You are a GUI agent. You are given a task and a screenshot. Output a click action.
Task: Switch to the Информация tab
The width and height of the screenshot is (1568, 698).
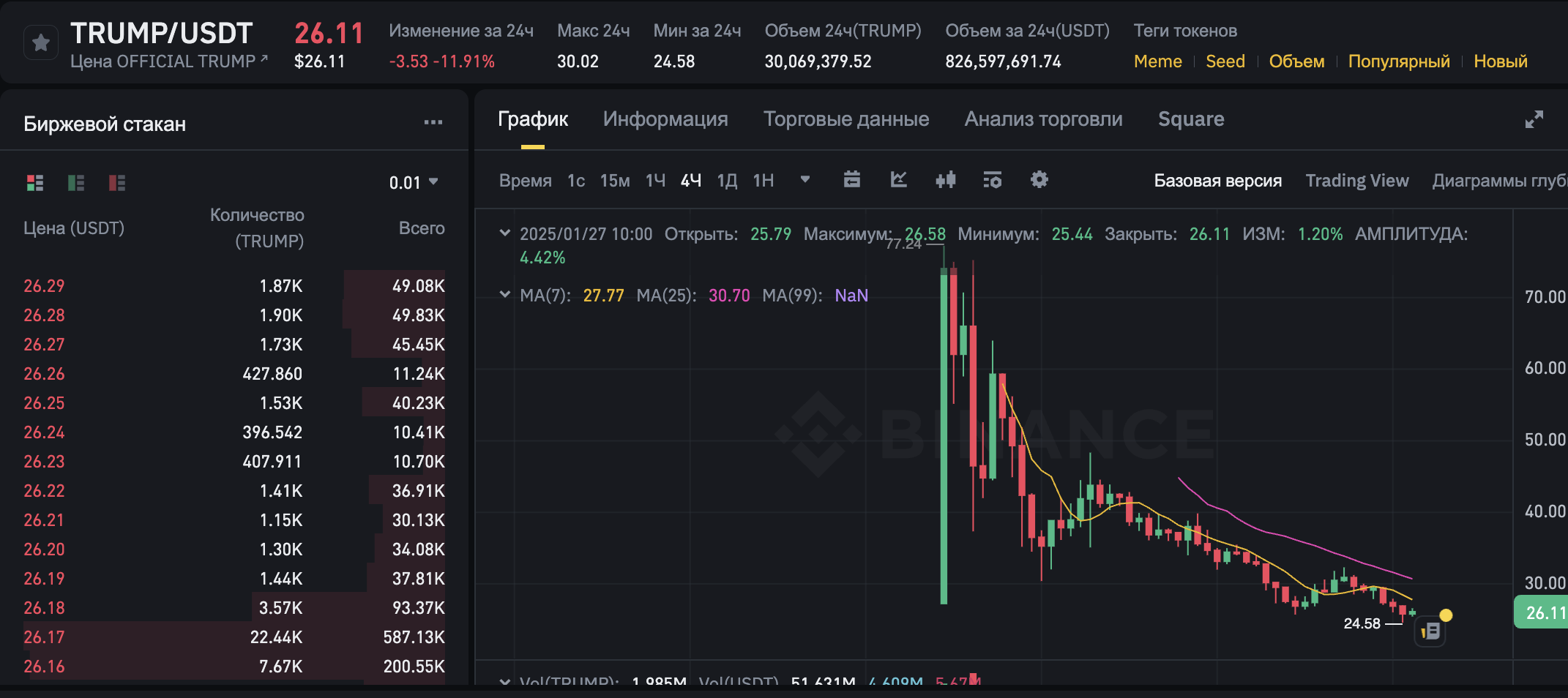tap(665, 119)
